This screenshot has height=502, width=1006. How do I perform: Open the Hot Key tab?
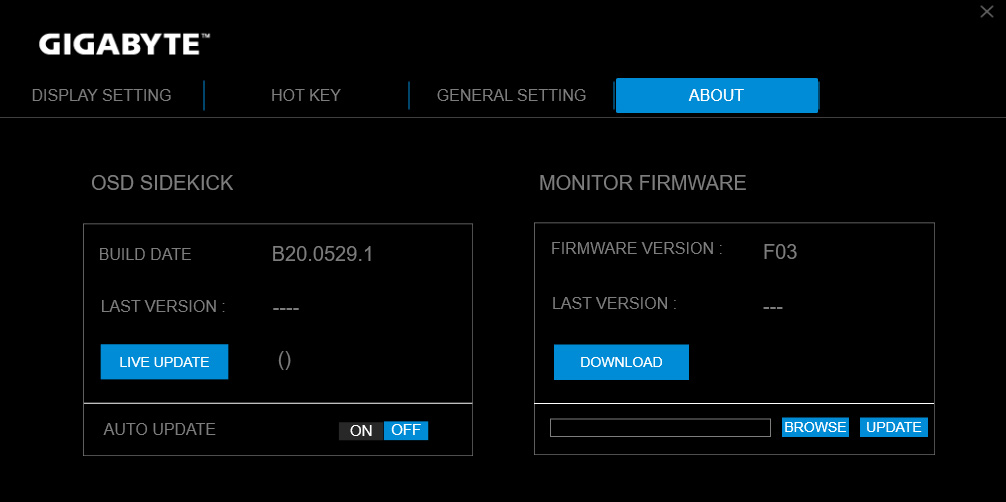(x=306, y=96)
